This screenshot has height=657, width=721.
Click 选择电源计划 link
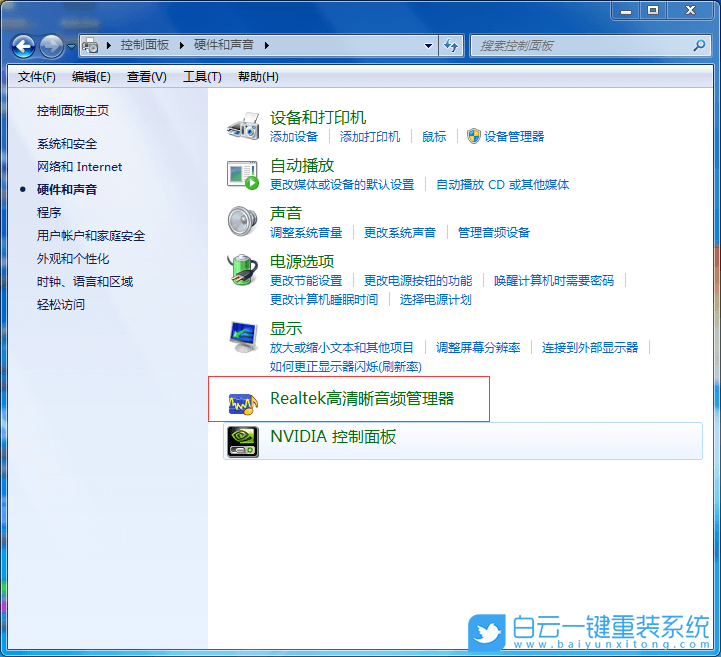pos(435,300)
